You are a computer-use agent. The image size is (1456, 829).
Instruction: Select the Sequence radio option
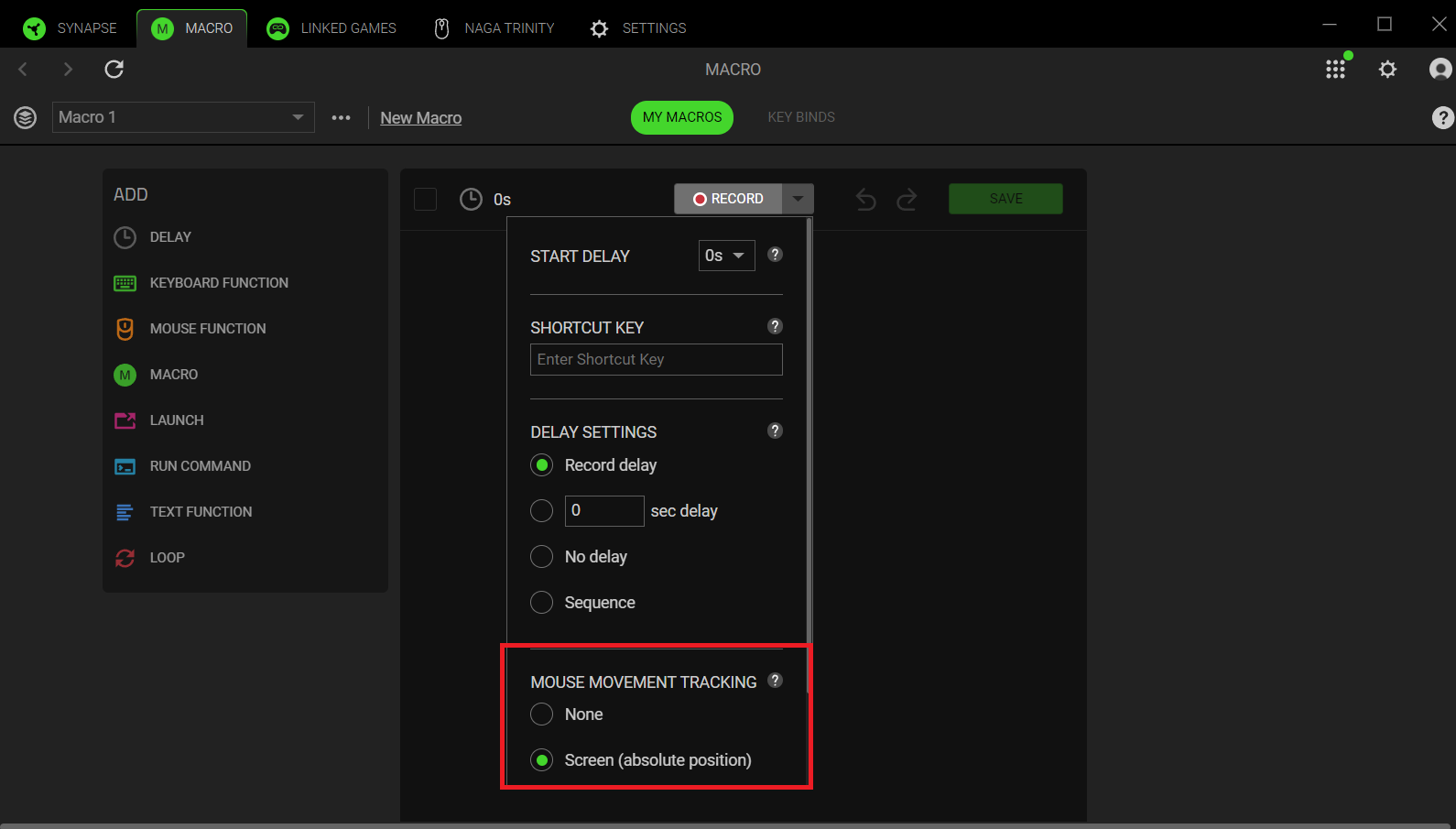tap(542, 602)
